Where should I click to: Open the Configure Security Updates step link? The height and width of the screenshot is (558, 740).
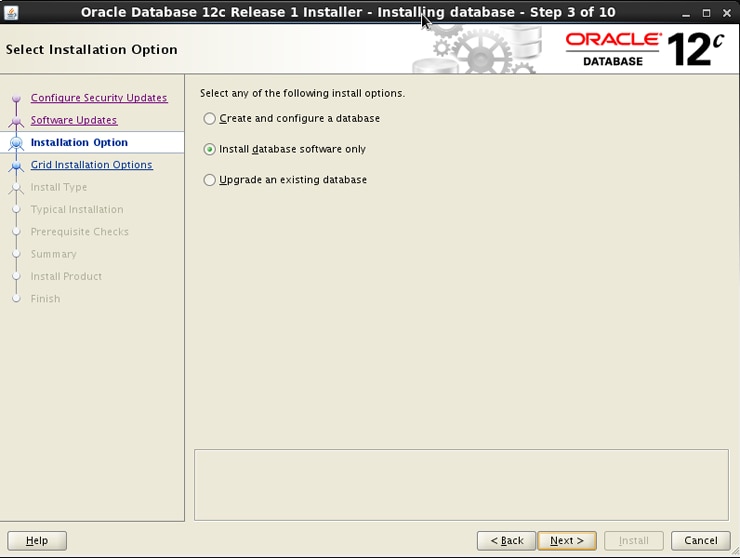click(x=99, y=98)
